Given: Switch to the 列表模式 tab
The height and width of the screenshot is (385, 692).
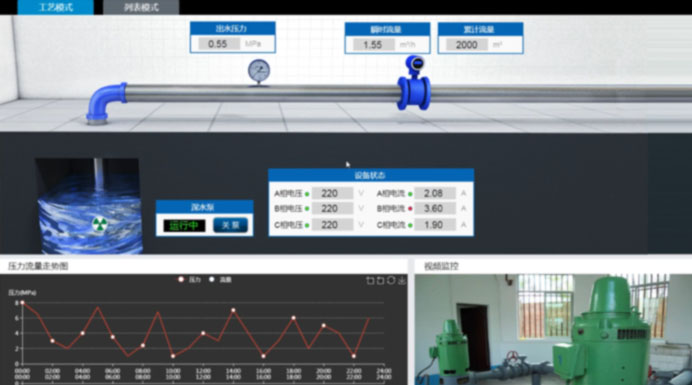Looking at the screenshot, I should point(141,7).
